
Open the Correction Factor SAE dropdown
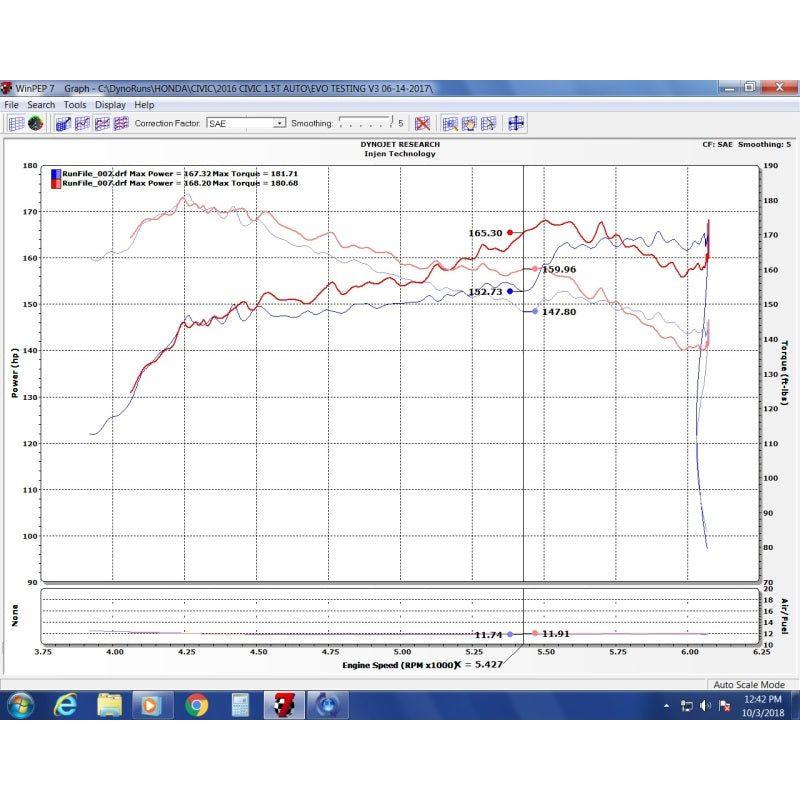coord(277,123)
